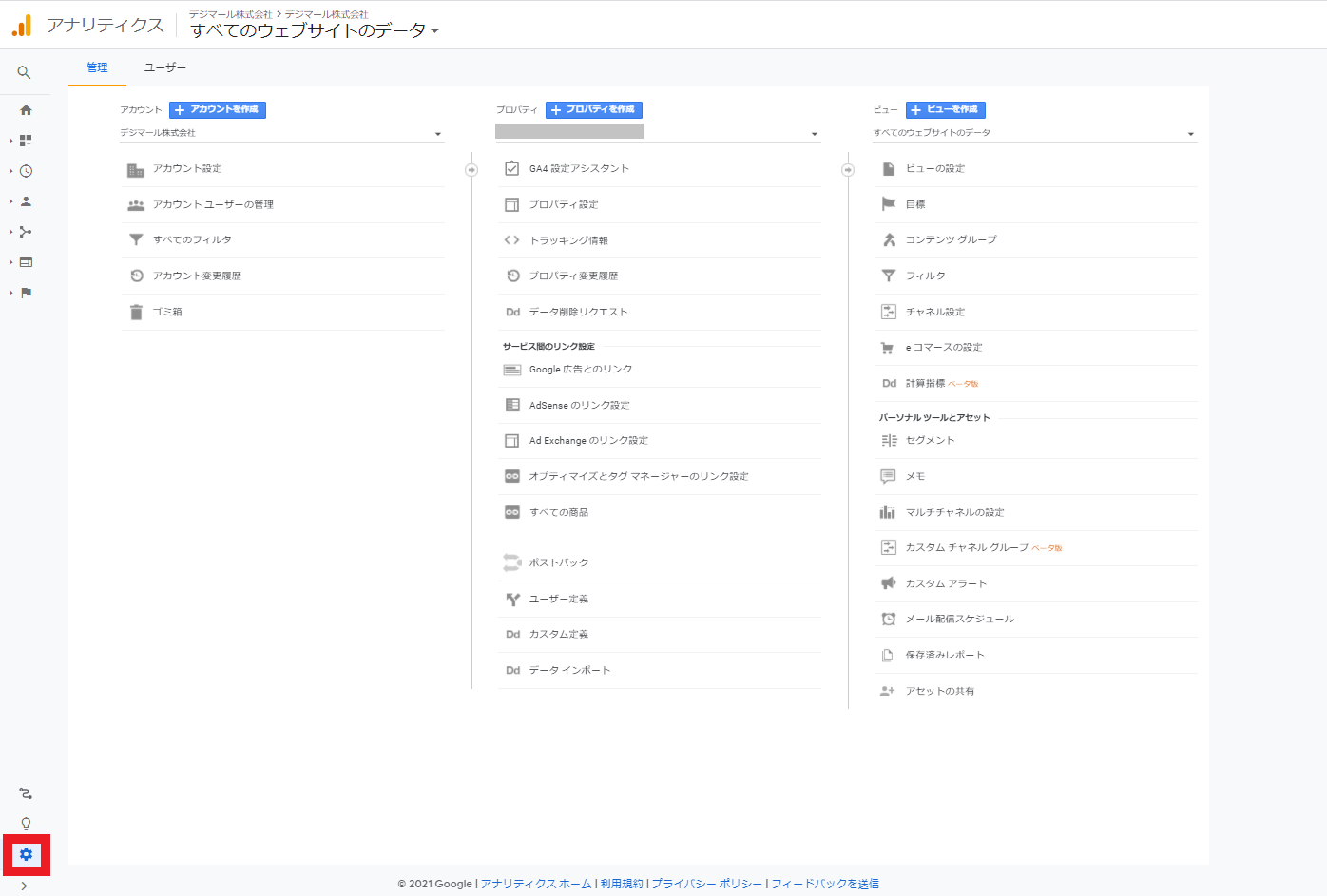Click the 目標 flag icon in view column
The height and width of the screenshot is (896, 1327).
pyautogui.click(x=889, y=204)
